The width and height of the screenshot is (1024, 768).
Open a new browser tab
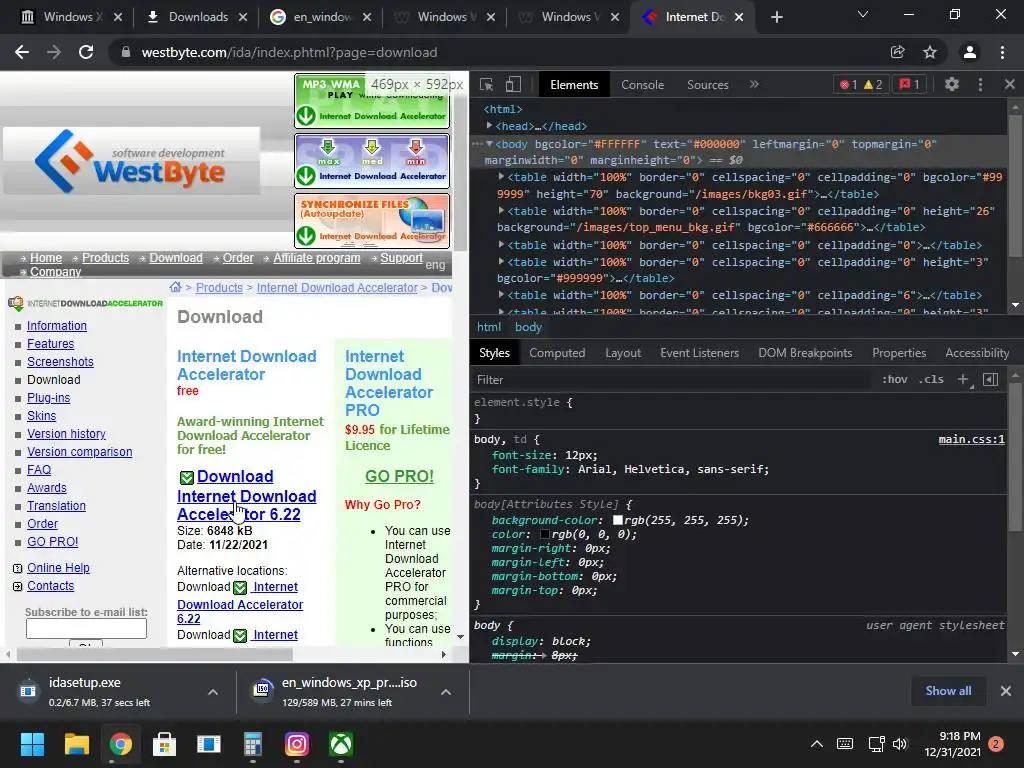776,17
